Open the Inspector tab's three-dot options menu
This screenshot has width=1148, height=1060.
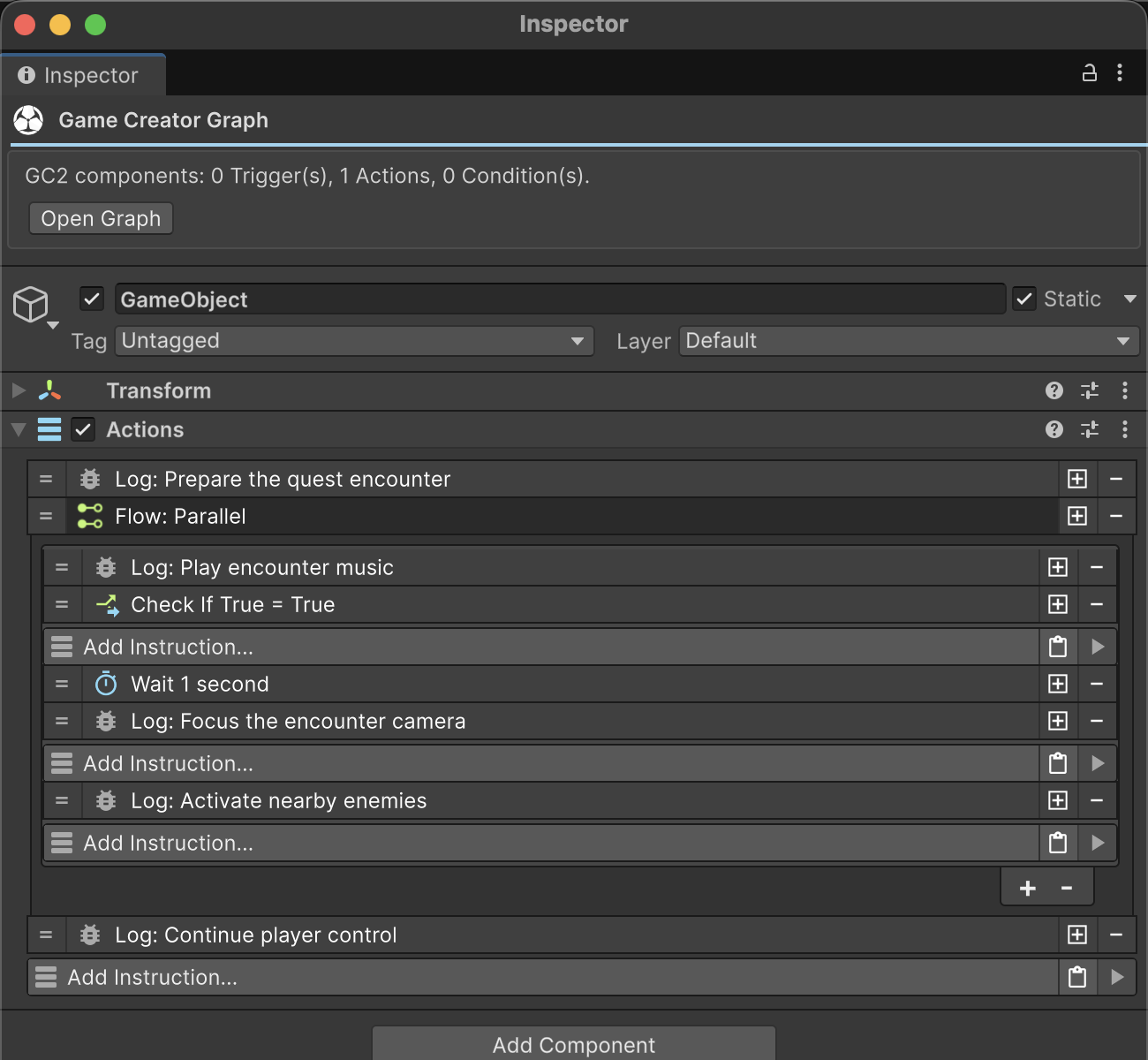[1120, 73]
